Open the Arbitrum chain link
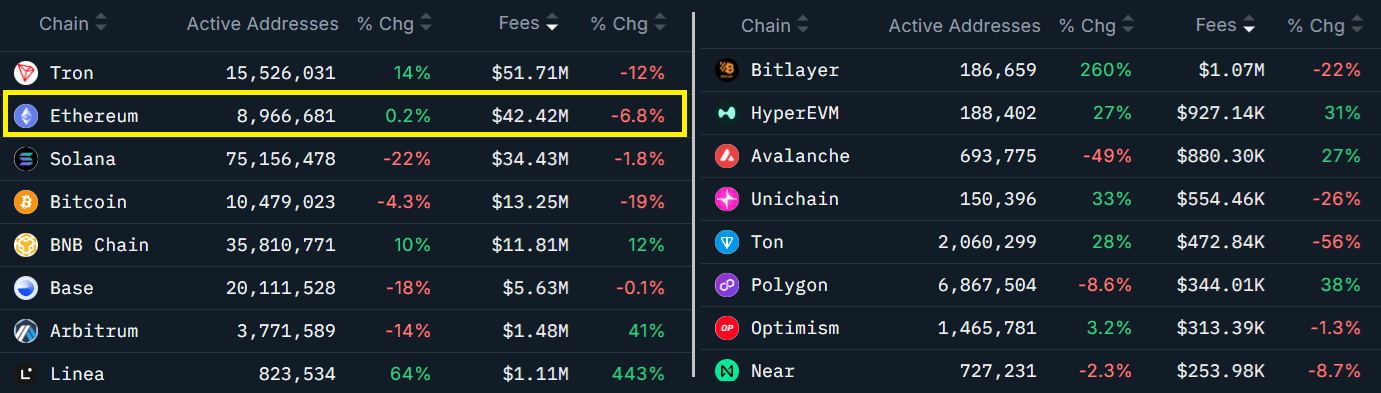This screenshot has height=393, width=1381. tap(94, 331)
